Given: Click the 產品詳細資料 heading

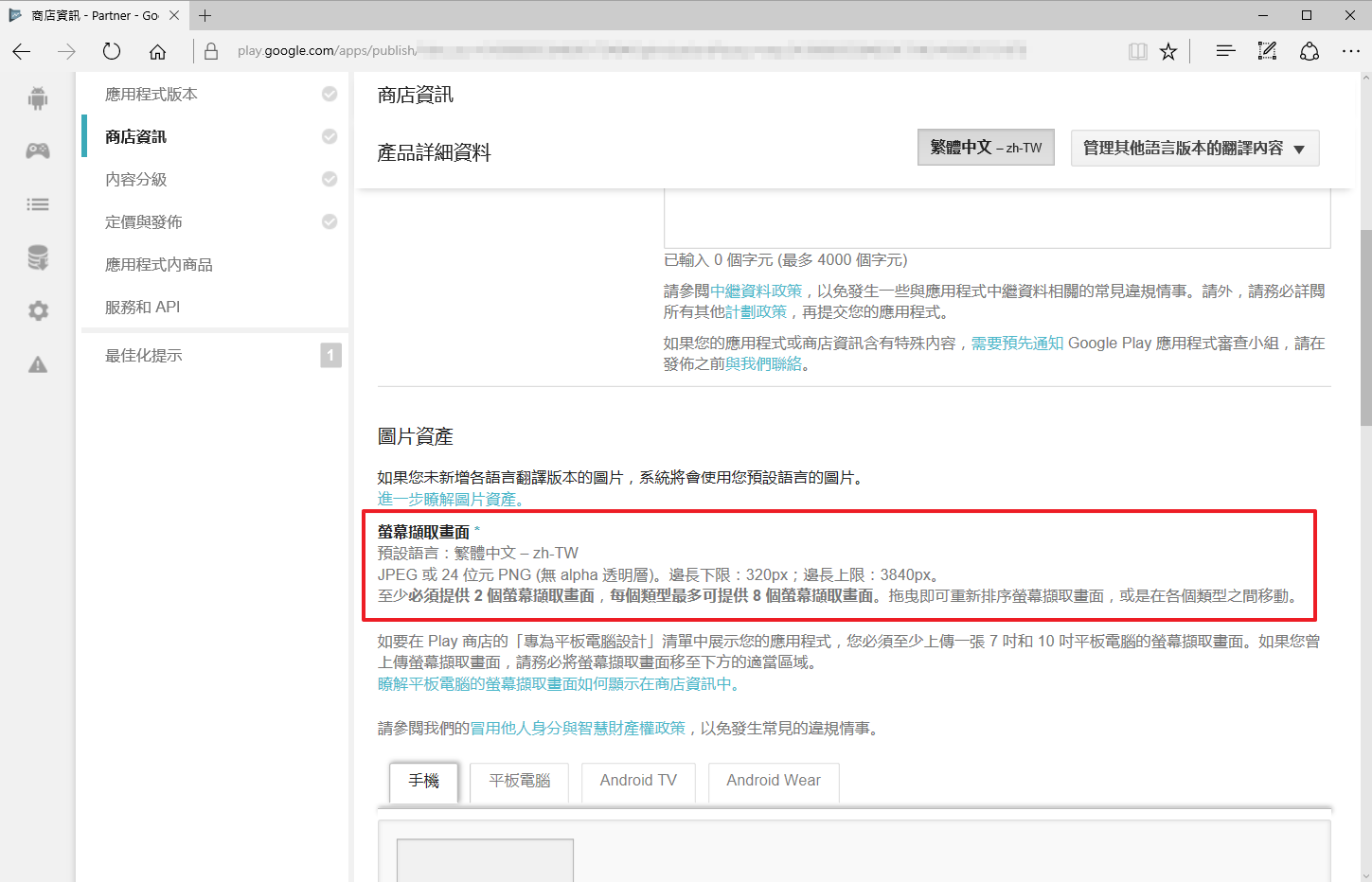Looking at the screenshot, I should coord(435,152).
